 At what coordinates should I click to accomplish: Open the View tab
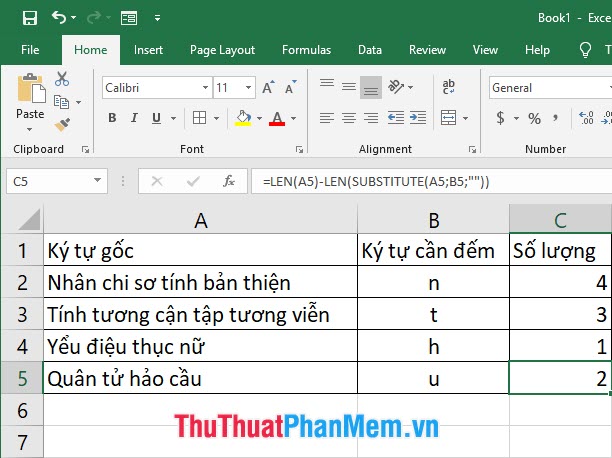click(485, 50)
